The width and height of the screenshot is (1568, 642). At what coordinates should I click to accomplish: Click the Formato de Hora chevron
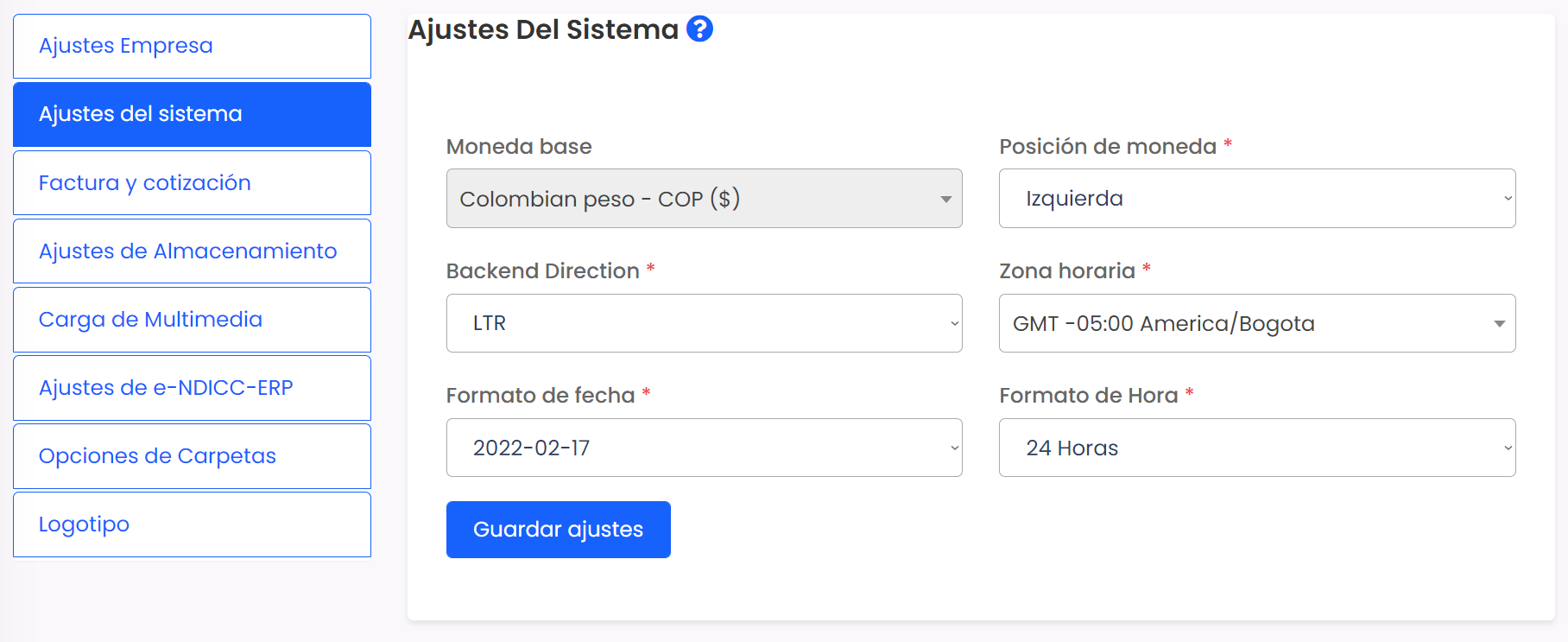[x=1508, y=448]
